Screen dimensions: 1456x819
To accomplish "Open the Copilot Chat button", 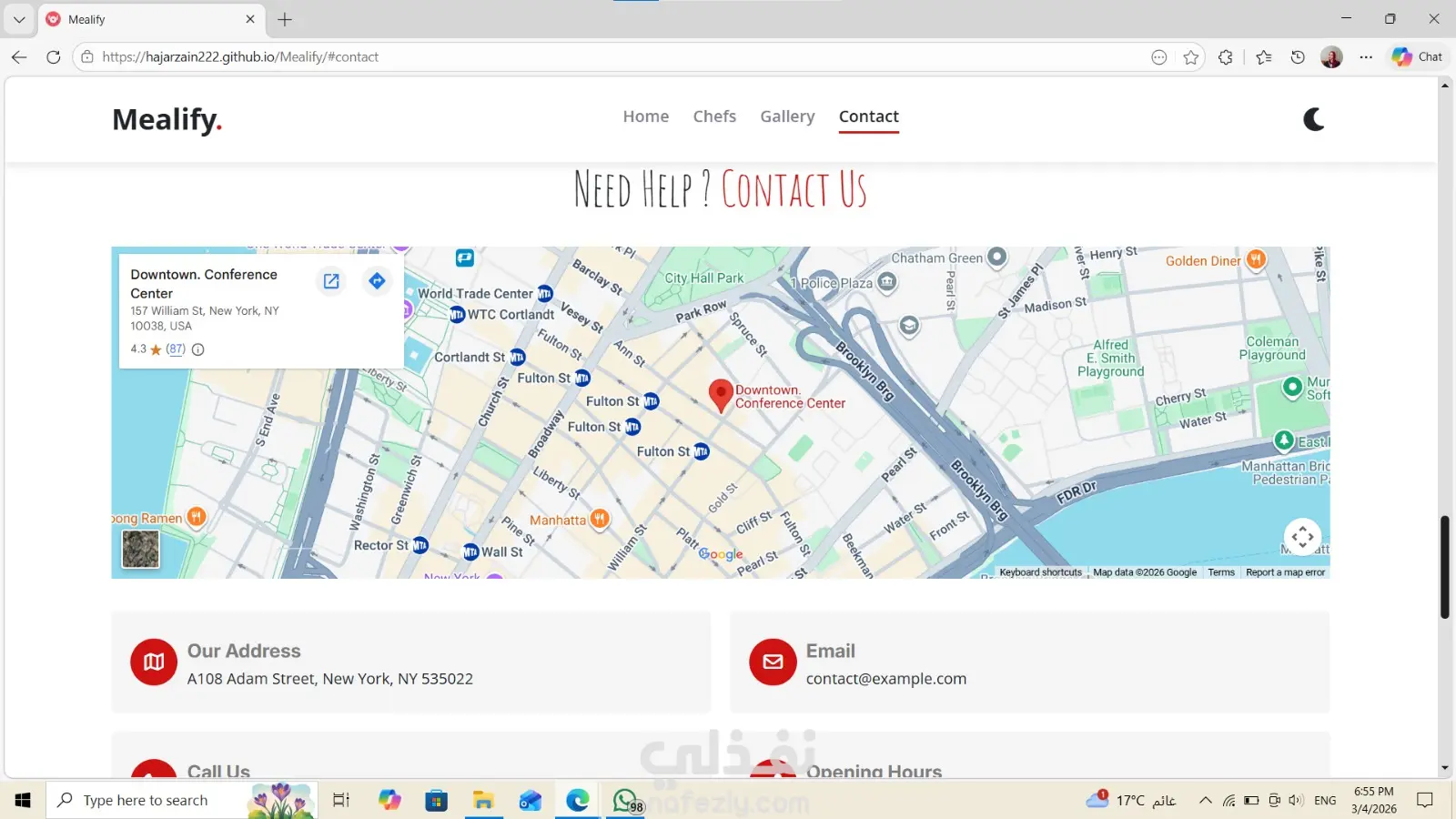I will (x=1417, y=56).
